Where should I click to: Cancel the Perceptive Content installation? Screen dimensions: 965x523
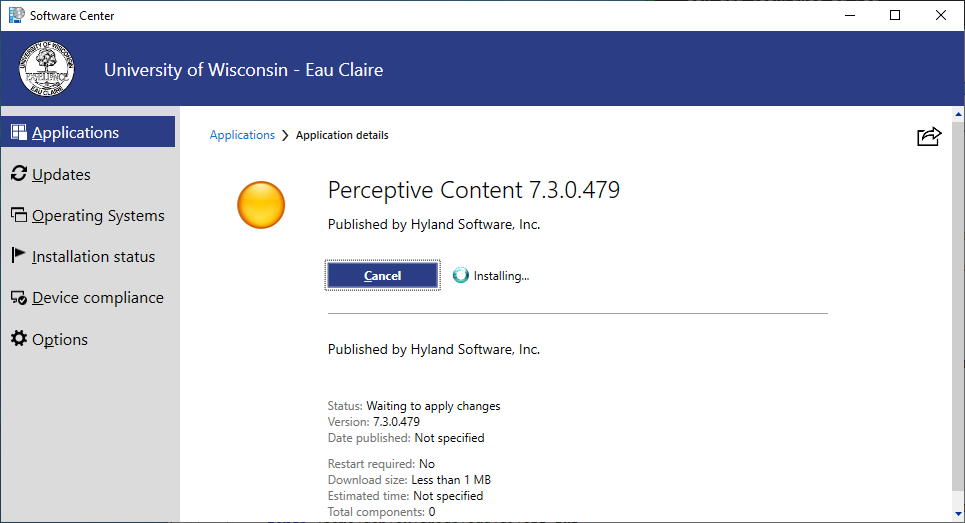tap(382, 275)
